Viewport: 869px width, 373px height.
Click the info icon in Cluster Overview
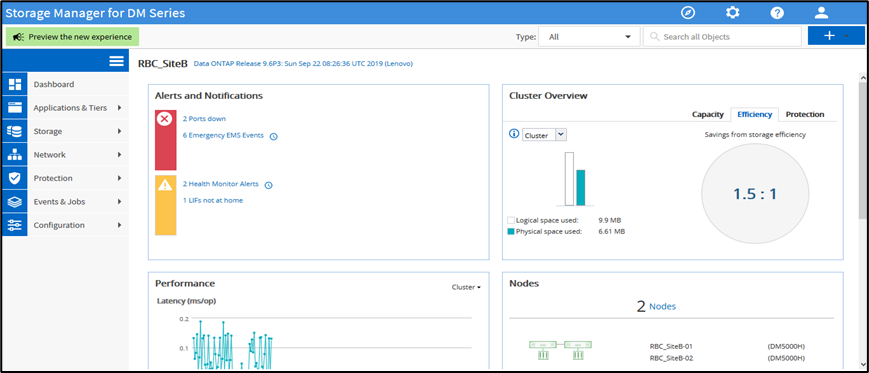[x=514, y=134]
